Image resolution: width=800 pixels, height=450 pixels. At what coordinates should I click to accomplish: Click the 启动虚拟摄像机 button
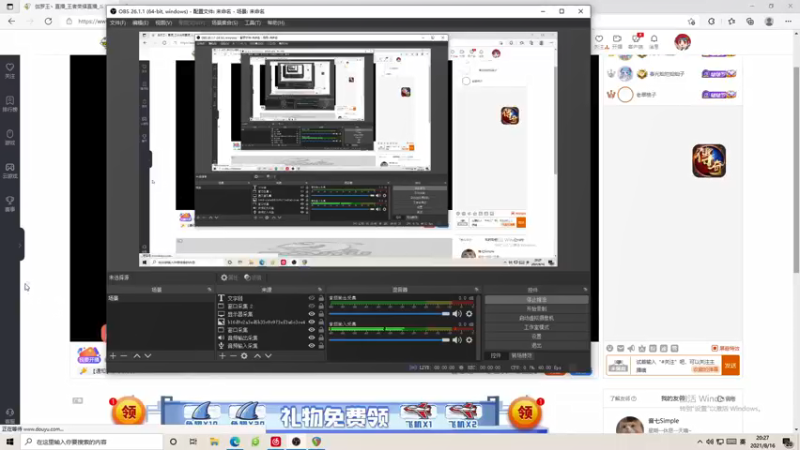click(x=536, y=318)
